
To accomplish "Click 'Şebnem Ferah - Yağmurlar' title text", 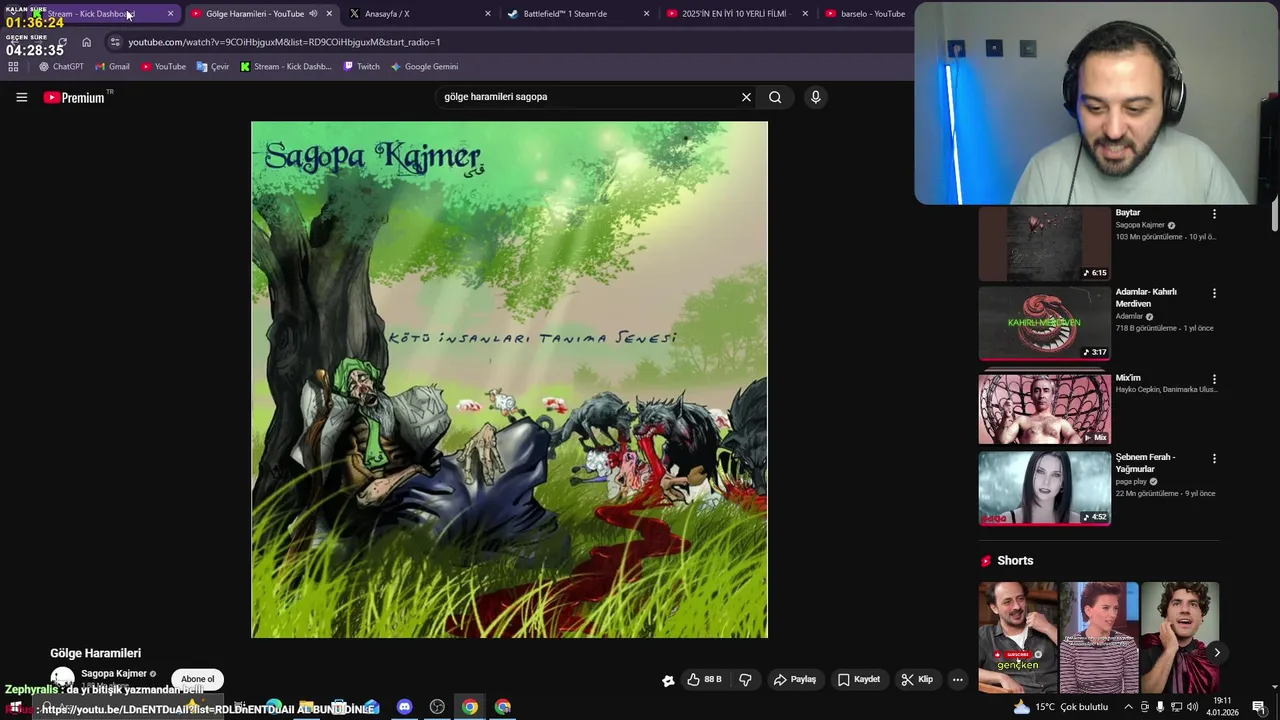I will point(1145,463).
